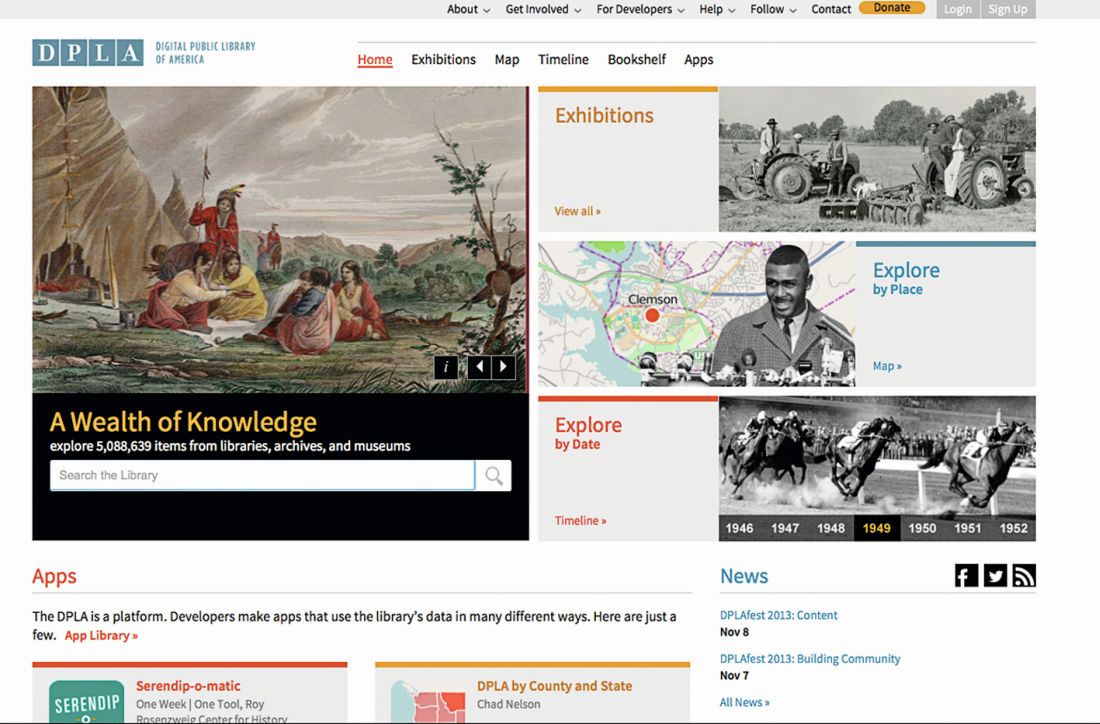1100x724 pixels.
Task: Select the Home navigation tab
Action: pyautogui.click(x=375, y=60)
